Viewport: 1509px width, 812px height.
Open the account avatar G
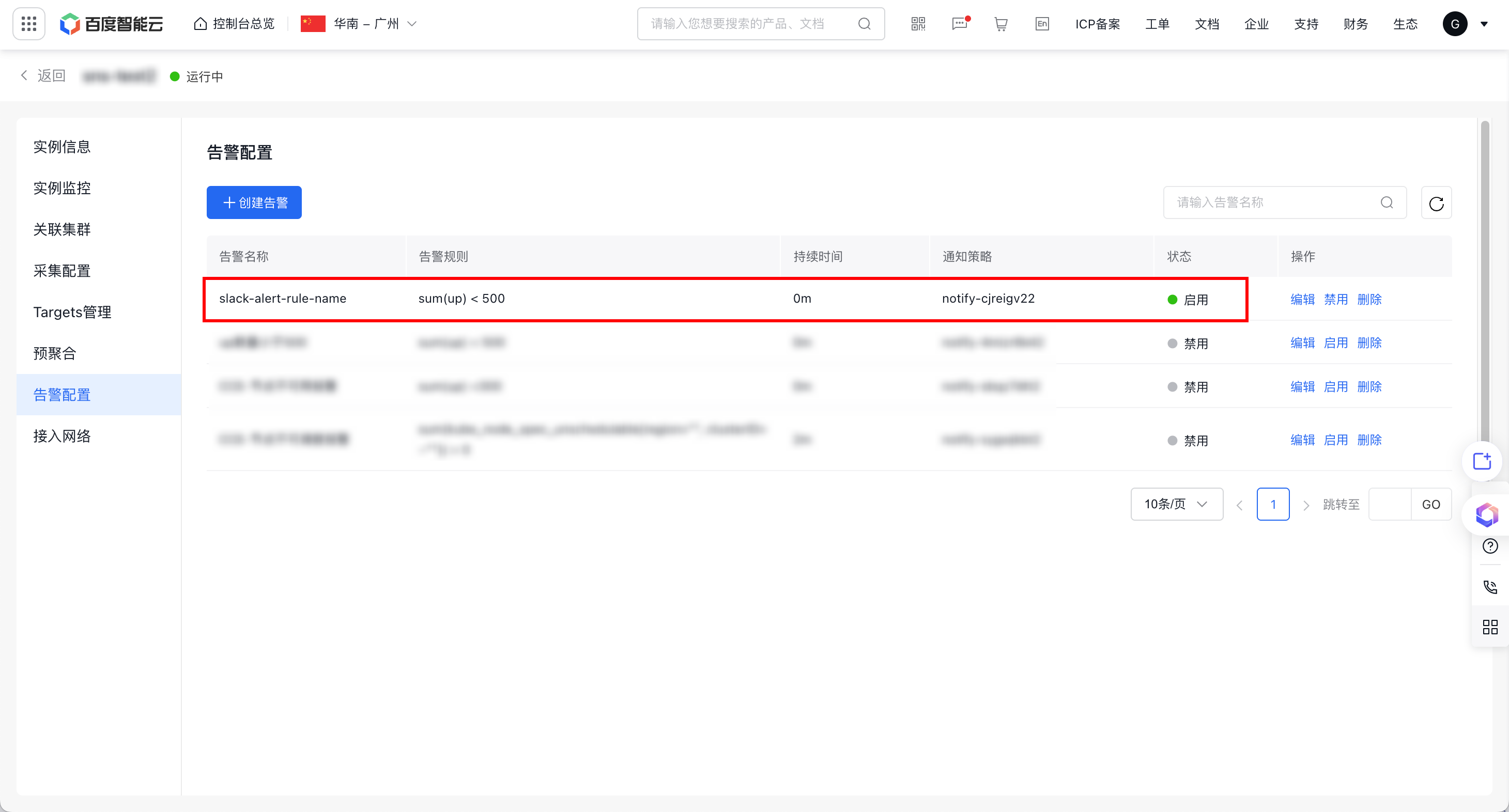click(1455, 24)
